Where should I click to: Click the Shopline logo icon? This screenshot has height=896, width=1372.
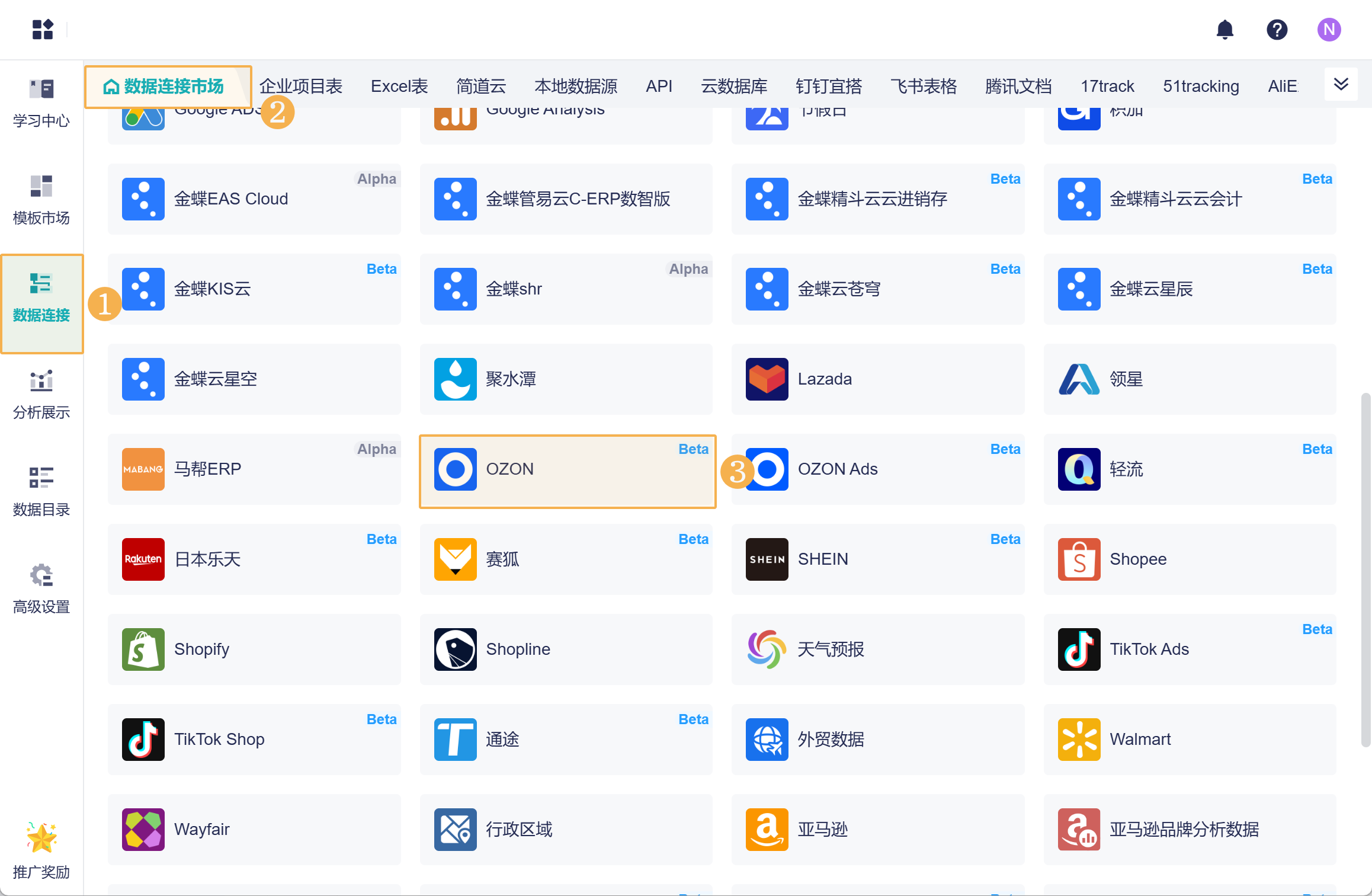[x=456, y=649]
